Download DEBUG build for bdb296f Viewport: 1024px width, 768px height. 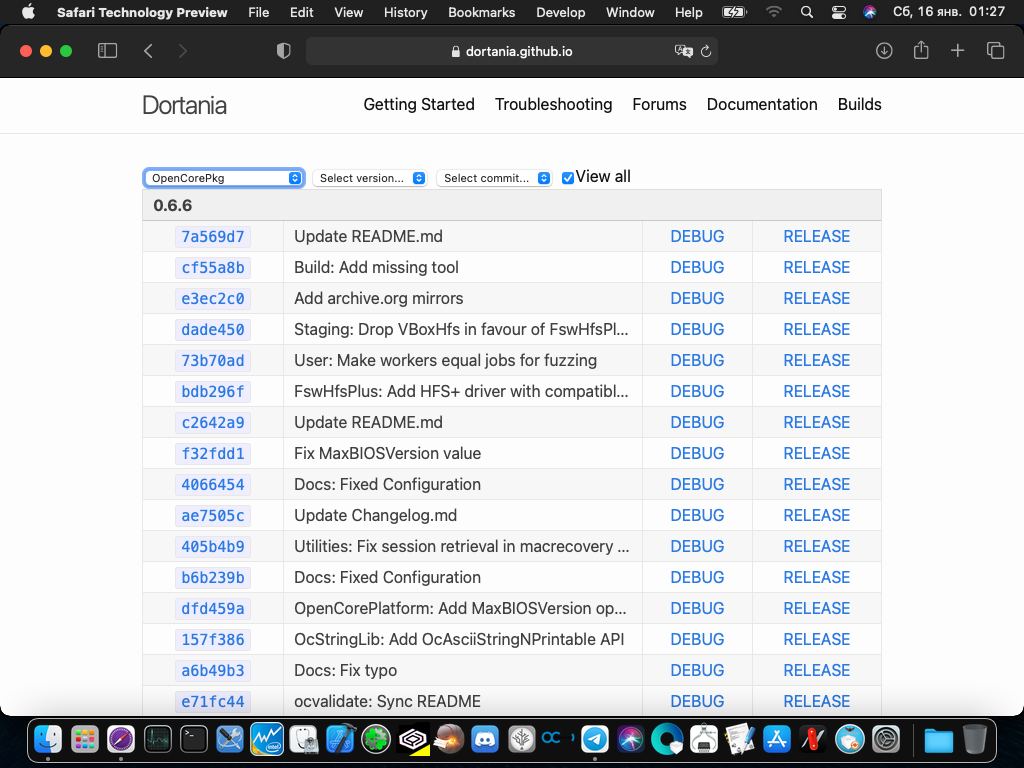(697, 391)
